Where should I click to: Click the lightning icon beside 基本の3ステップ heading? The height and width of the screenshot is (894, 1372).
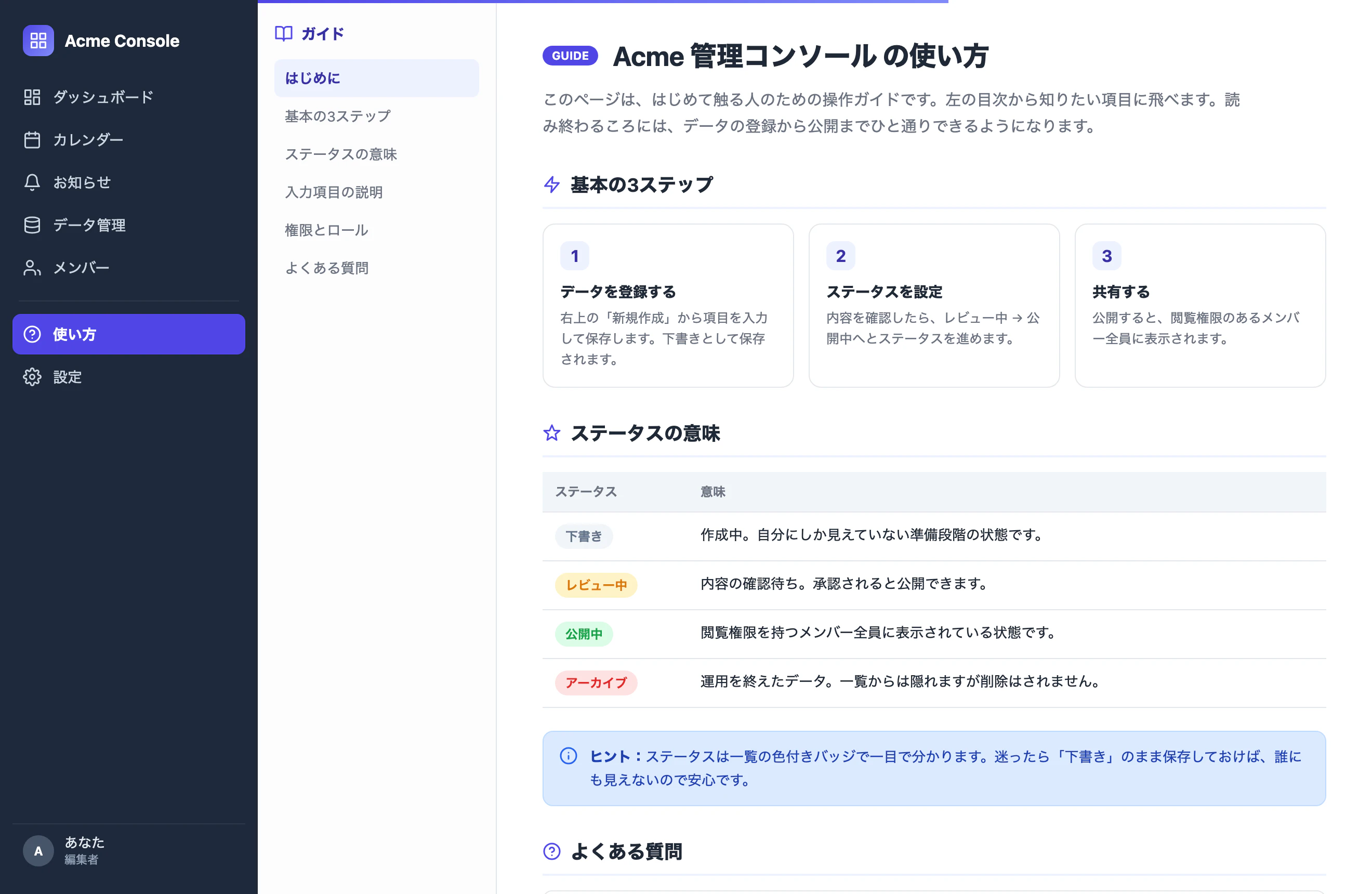coord(552,185)
